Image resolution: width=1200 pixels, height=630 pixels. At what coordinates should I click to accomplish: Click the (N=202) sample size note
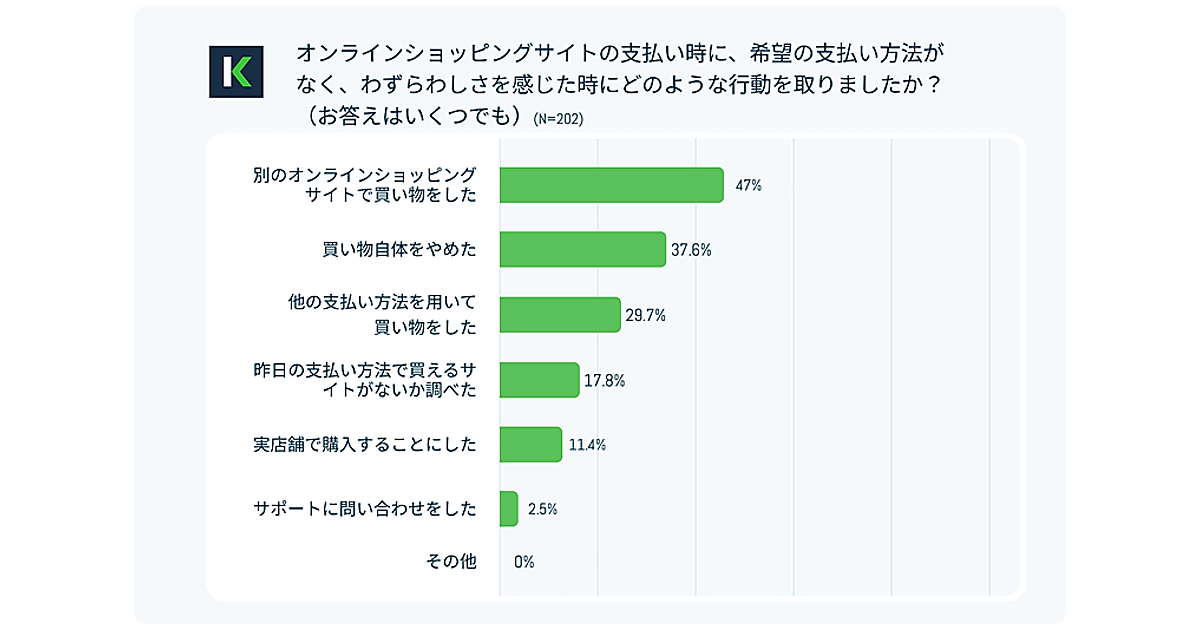(x=558, y=118)
